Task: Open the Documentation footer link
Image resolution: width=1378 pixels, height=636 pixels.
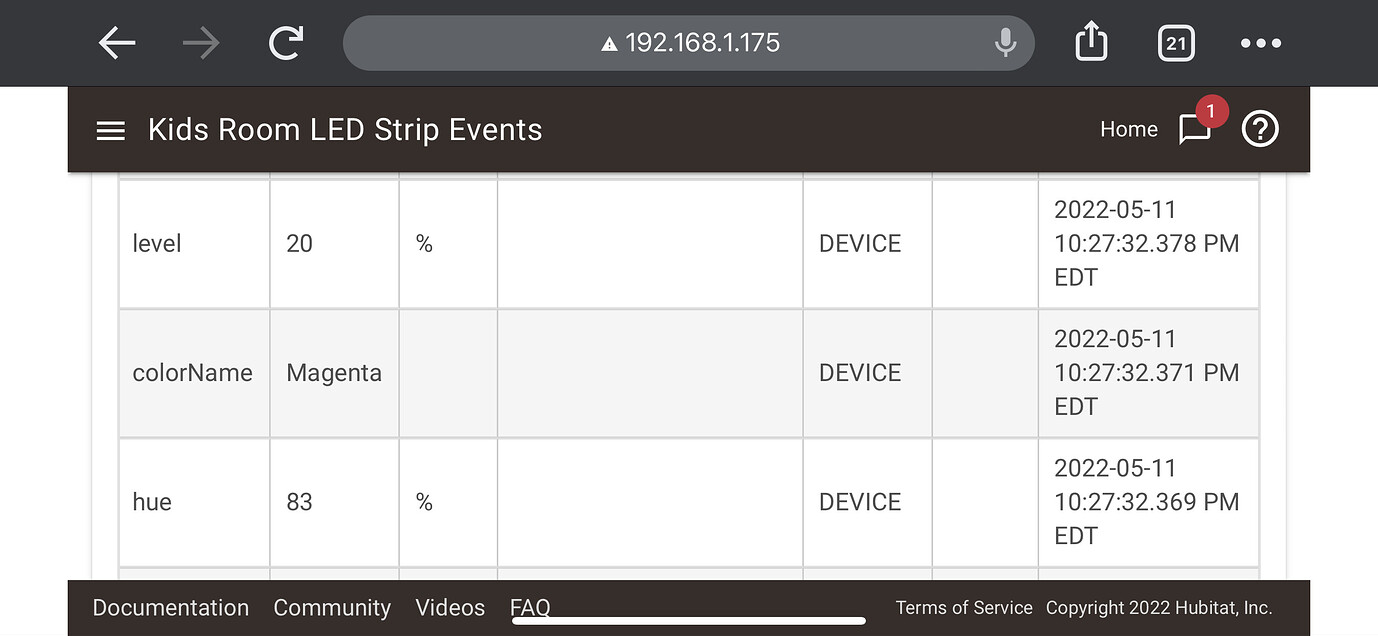Action: (170, 608)
